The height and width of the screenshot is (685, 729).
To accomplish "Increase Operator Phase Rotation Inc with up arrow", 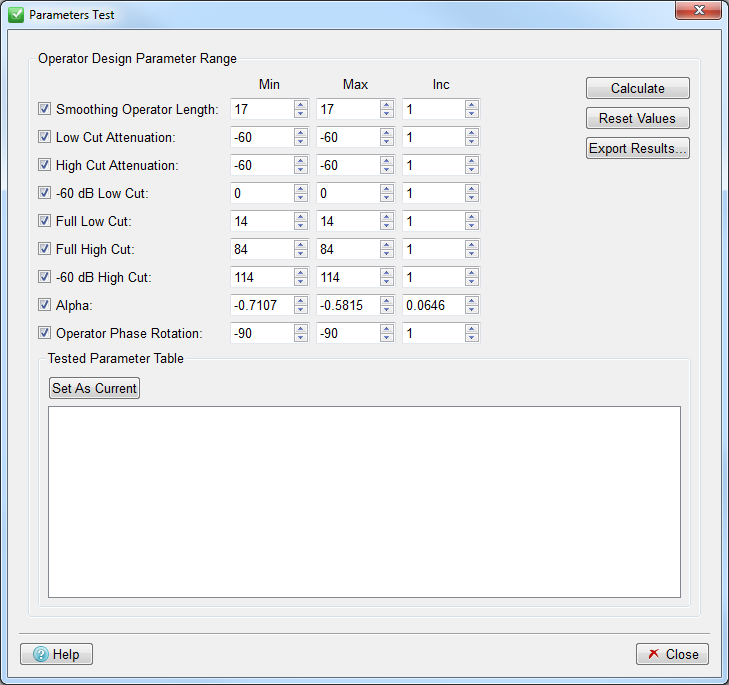I will 472,328.
